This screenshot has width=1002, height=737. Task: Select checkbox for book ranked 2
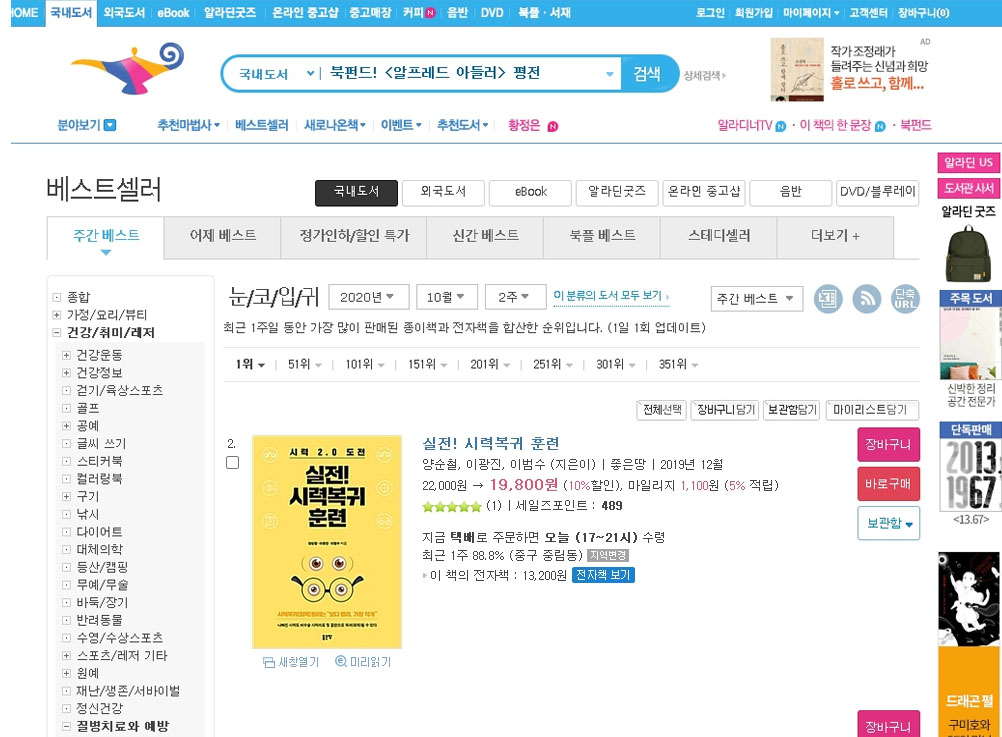[x=233, y=462]
